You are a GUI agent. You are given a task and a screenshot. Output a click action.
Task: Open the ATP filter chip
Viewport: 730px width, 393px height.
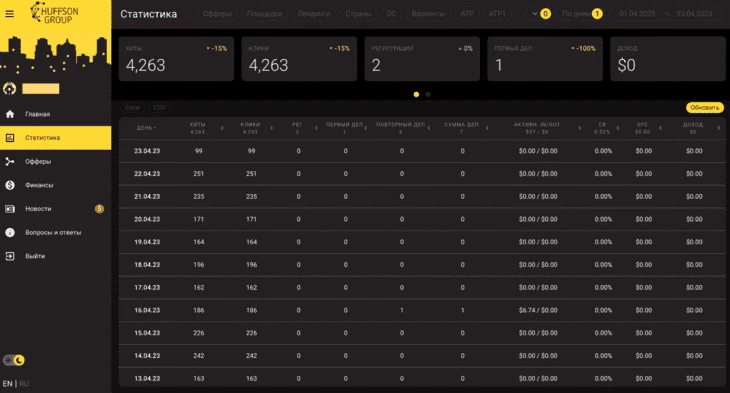(467, 14)
